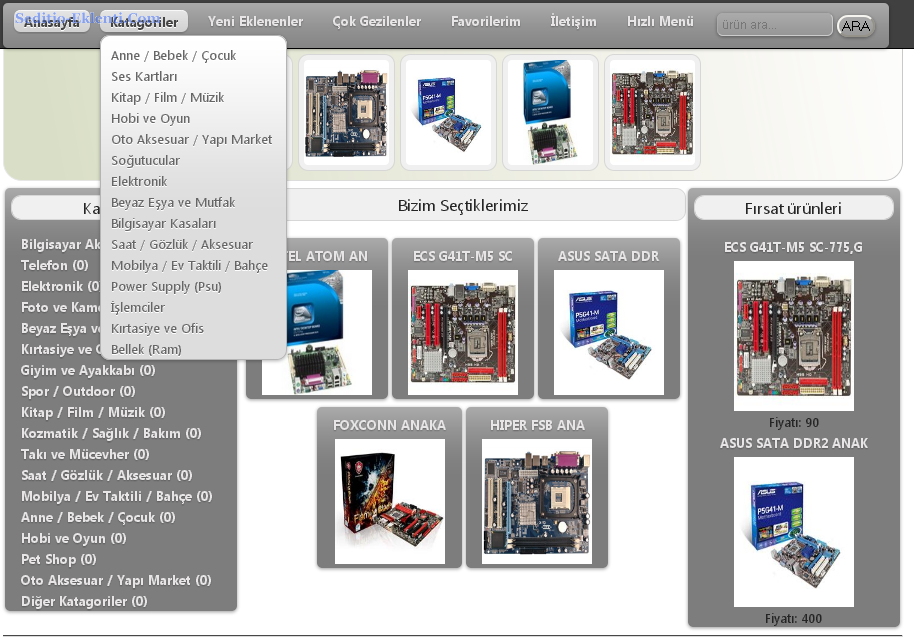Open sidebar Saat / Gözlük / Aksesuar (0)
The width and height of the screenshot is (914, 640).
coord(107,475)
